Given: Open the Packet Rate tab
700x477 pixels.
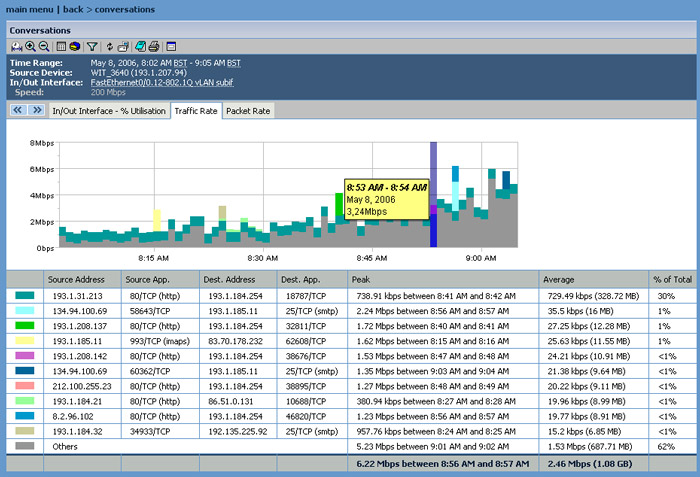Looking at the screenshot, I should pyautogui.click(x=248, y=111).
